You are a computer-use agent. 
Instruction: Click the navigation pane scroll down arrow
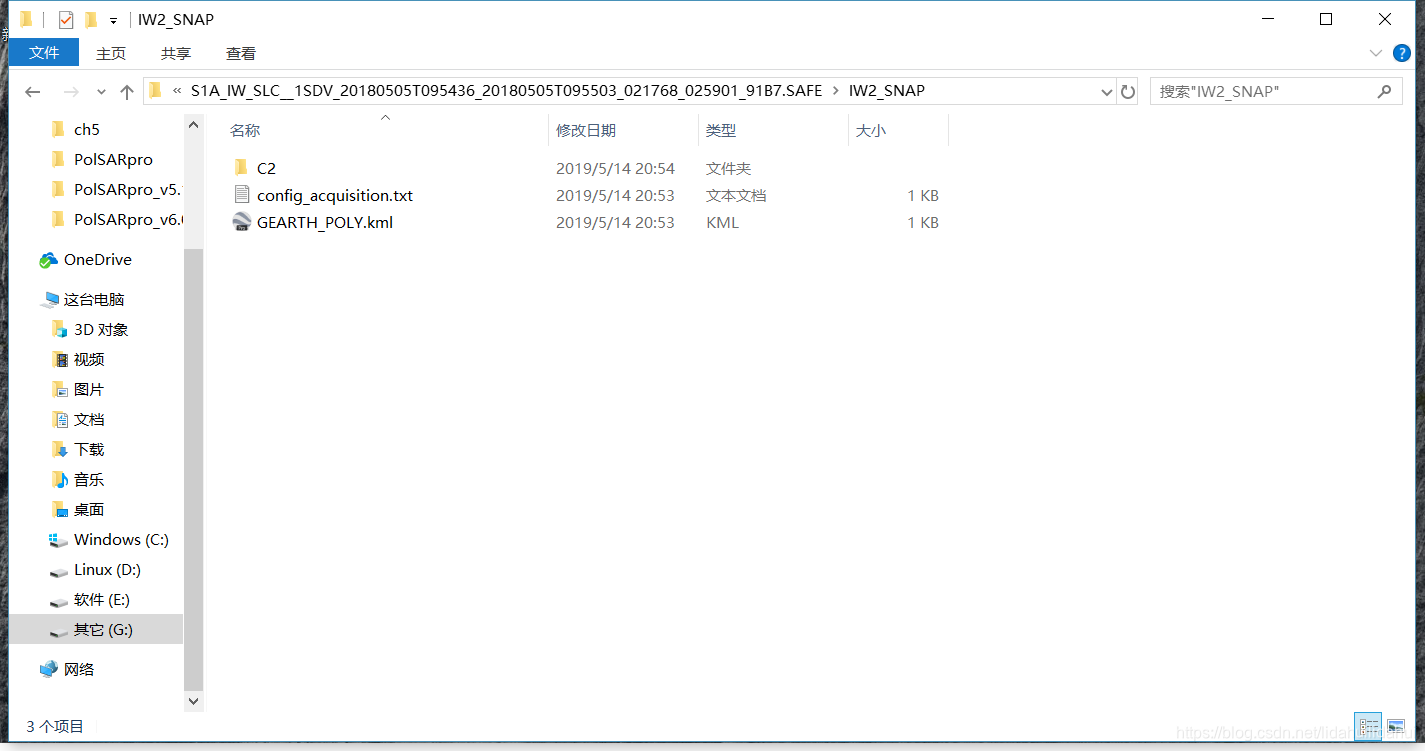pyautogui.click(x=194, y=702)
